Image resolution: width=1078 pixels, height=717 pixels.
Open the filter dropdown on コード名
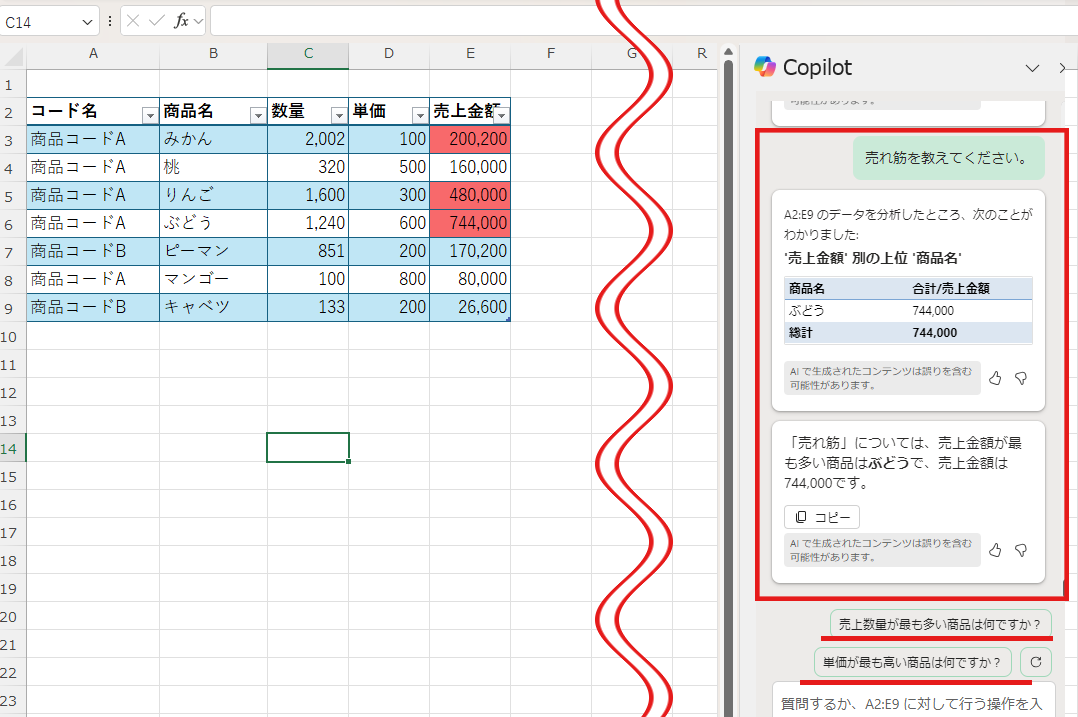coord(149,115)
